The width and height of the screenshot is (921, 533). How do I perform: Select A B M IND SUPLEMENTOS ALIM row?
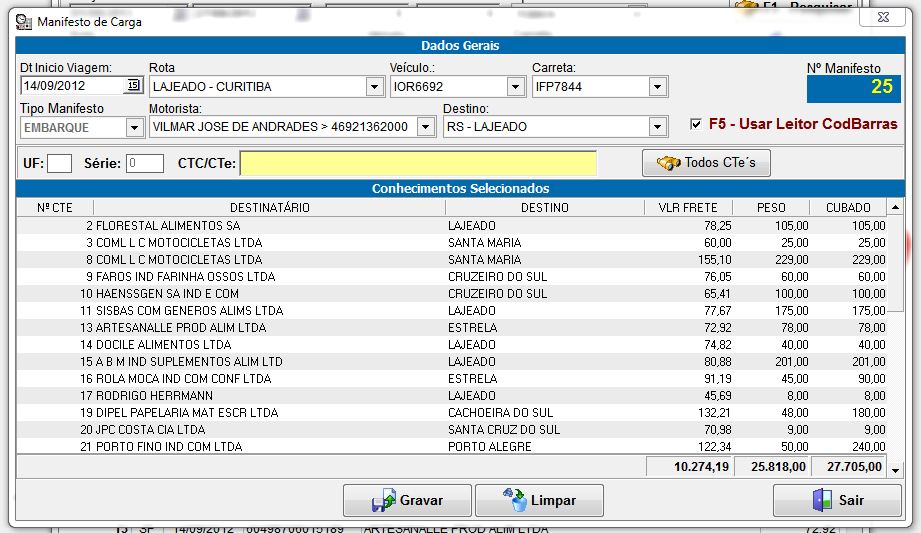pyautogui.click(x=452, y=362)
